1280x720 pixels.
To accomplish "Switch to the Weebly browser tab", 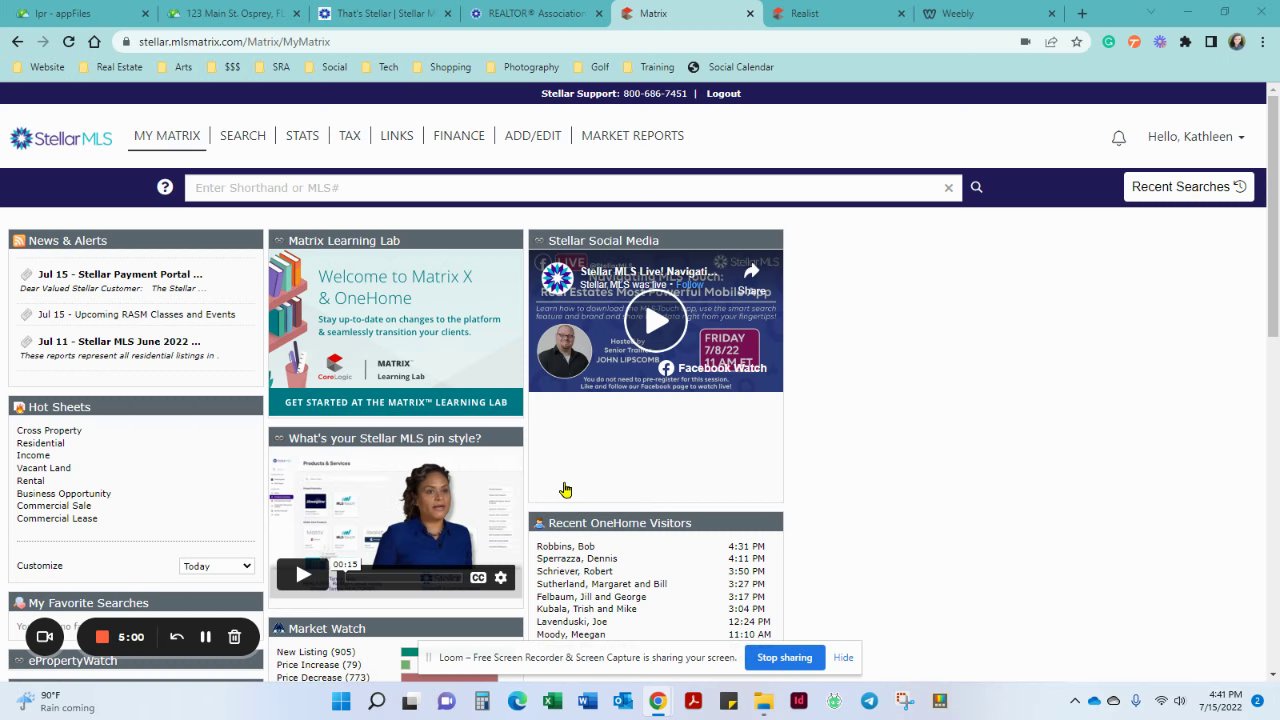I will pos(988,14).
